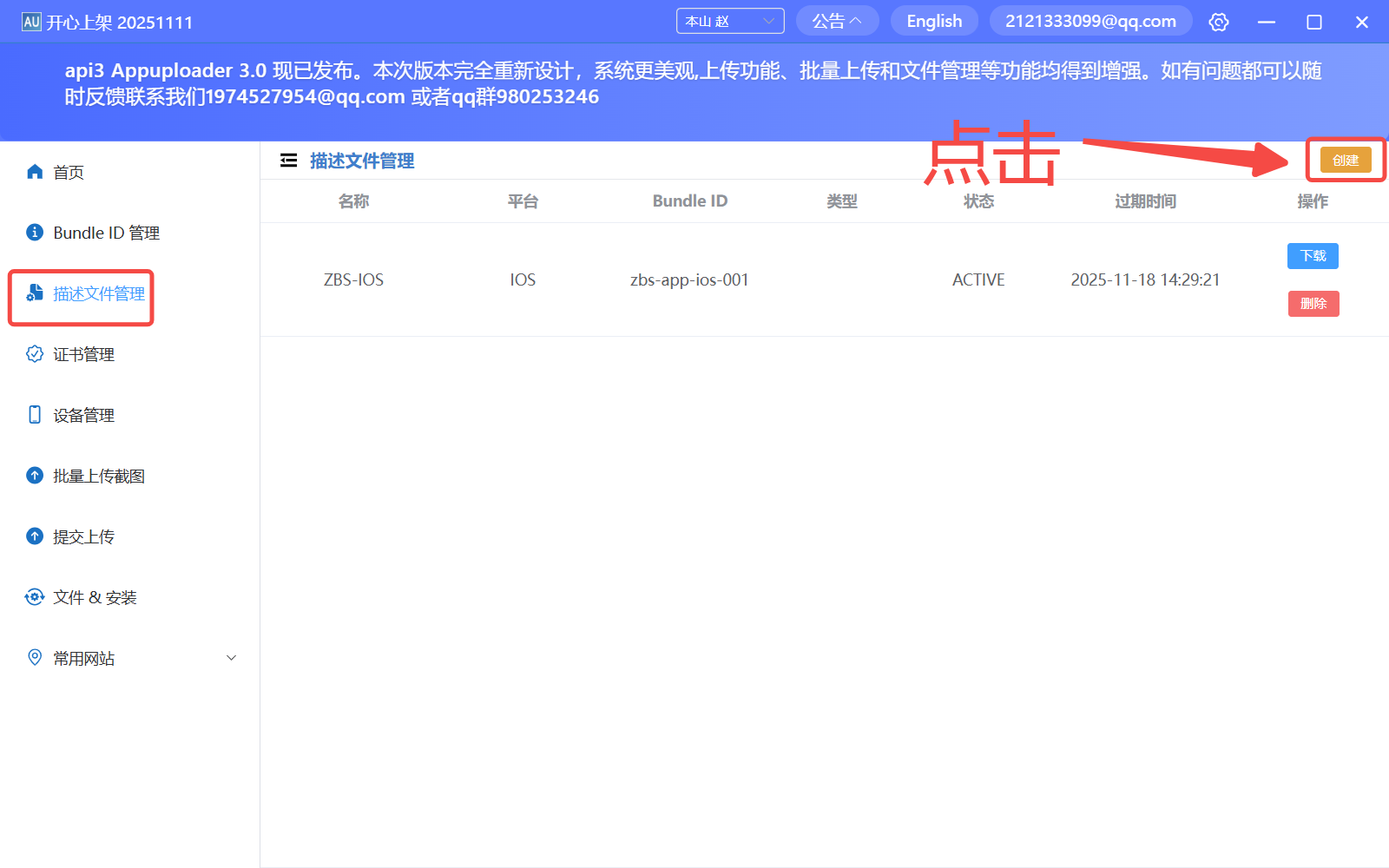Switch interface language to English
This screenshot has height=868, width=1389.
(933, 20)
